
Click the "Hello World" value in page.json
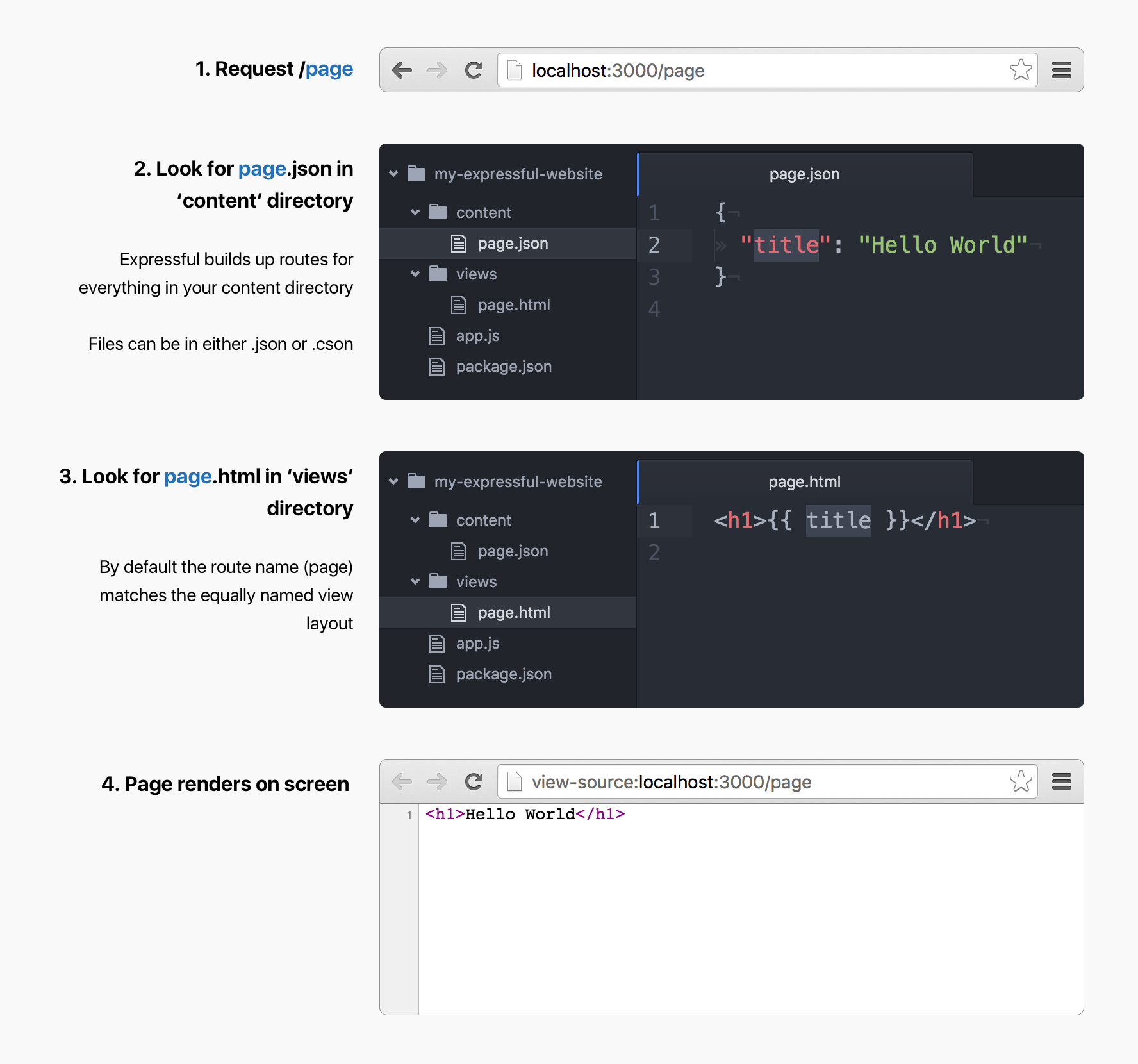943,245
